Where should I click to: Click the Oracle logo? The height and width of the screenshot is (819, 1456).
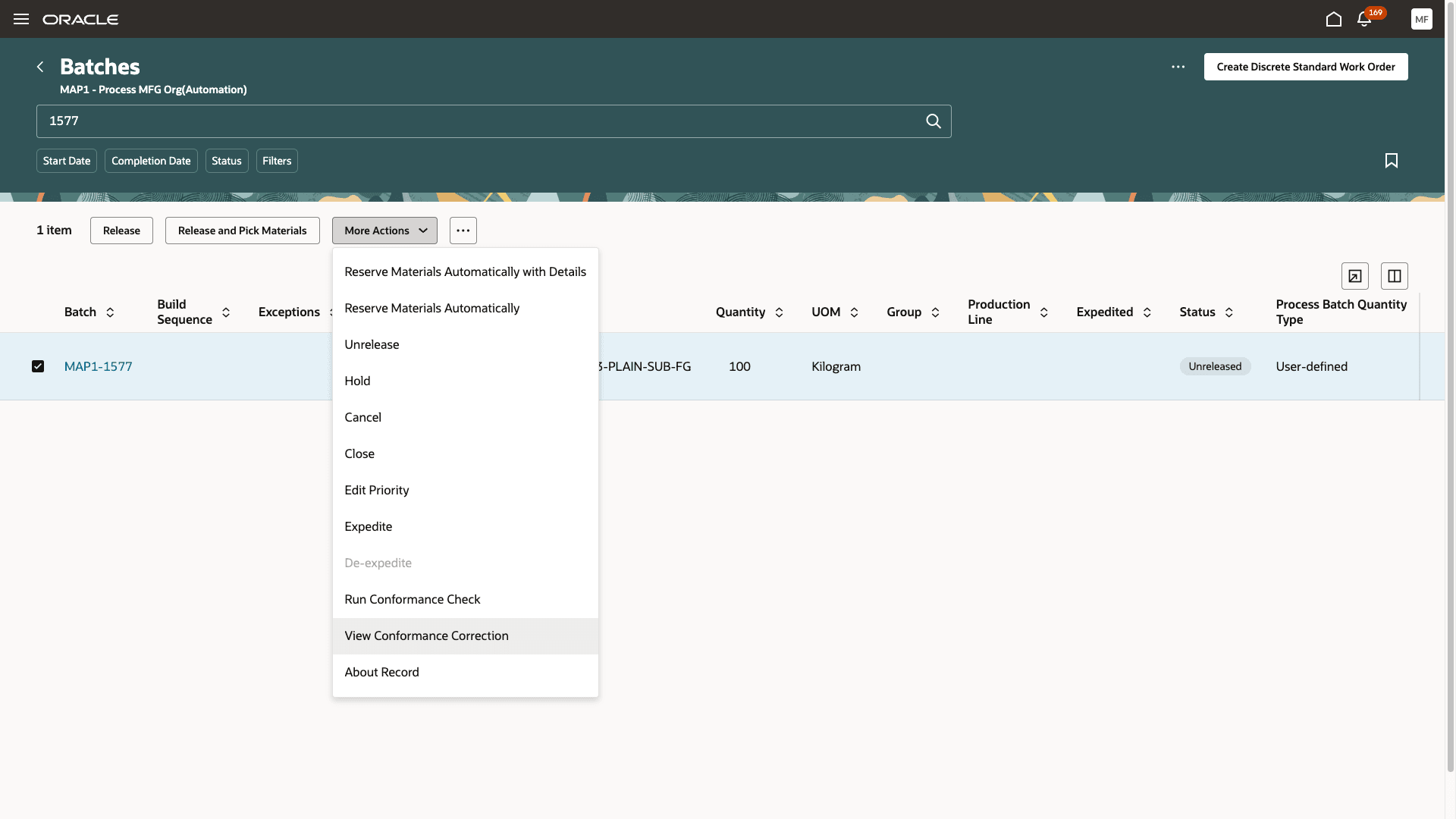[80, 19]
